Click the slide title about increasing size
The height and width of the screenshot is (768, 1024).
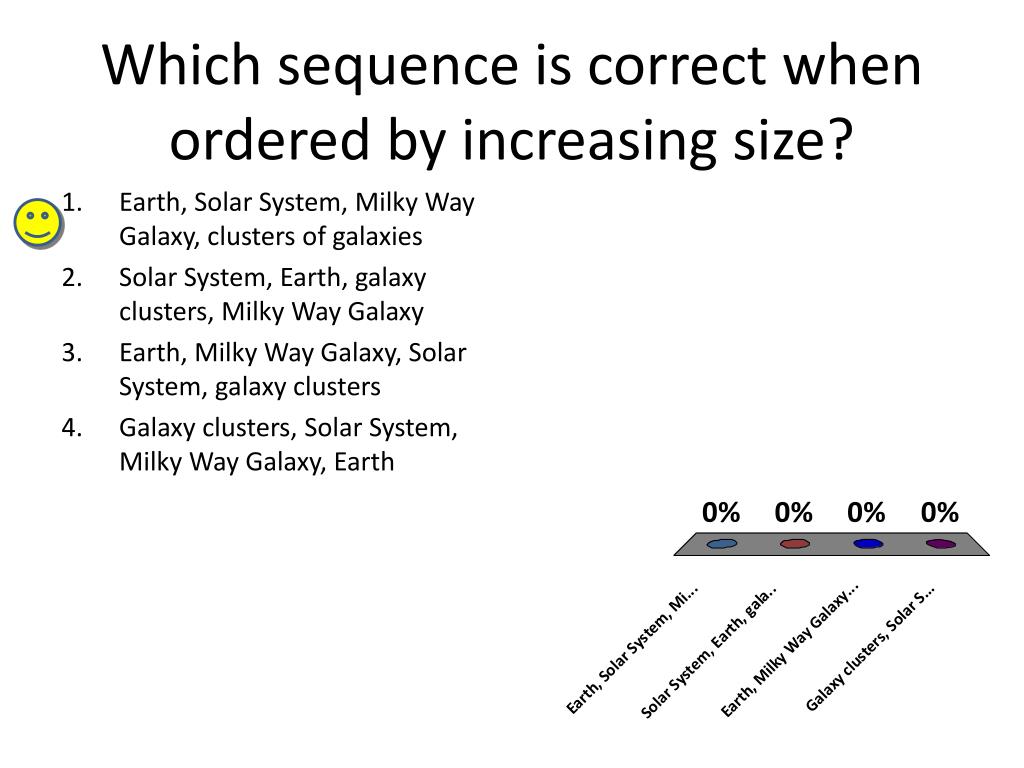coord(512,103)
